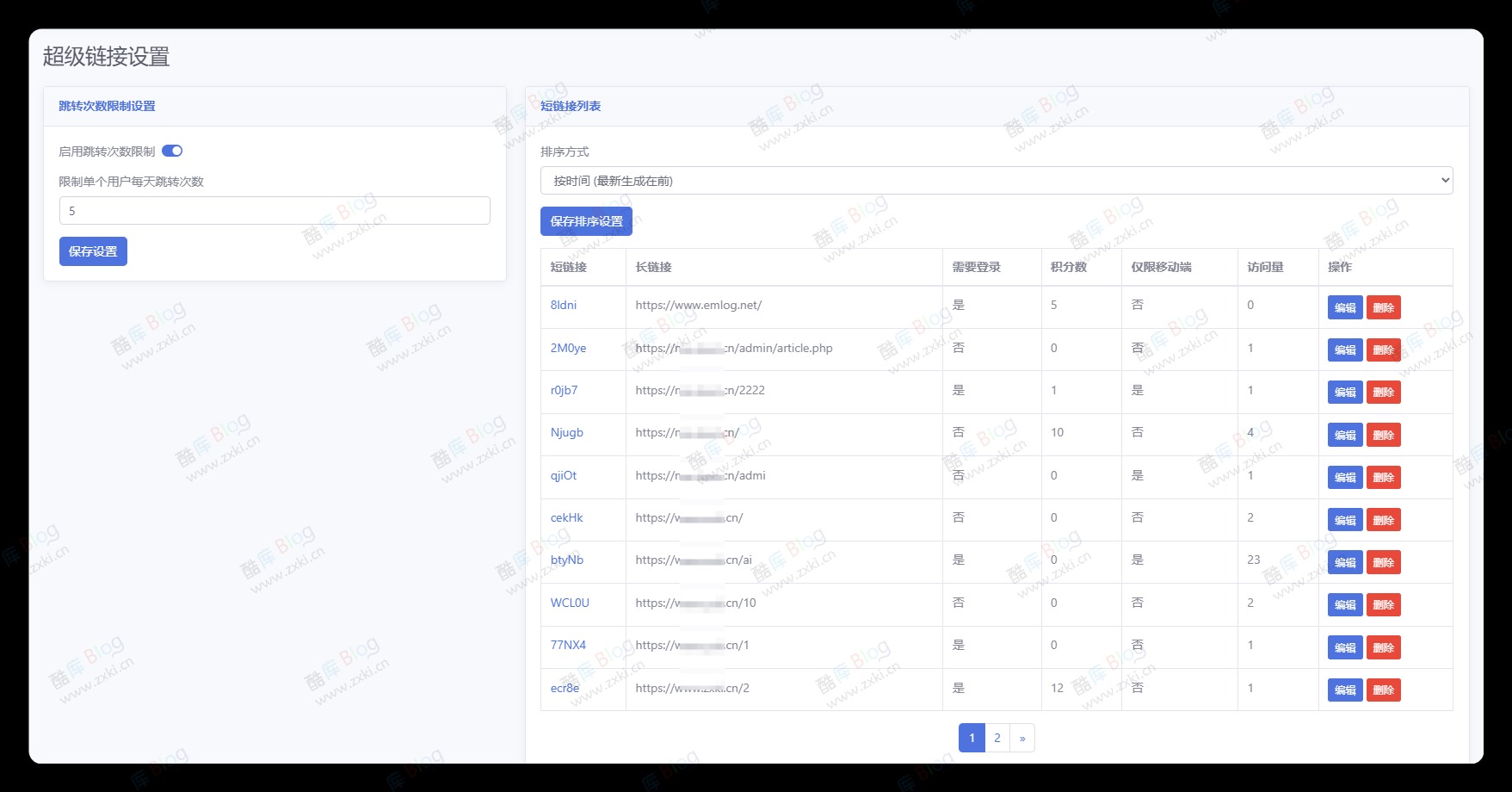Click the next page » control
Image resolution: width=1512 pixels, height=792 pixels.
(x=1022, y=738)
